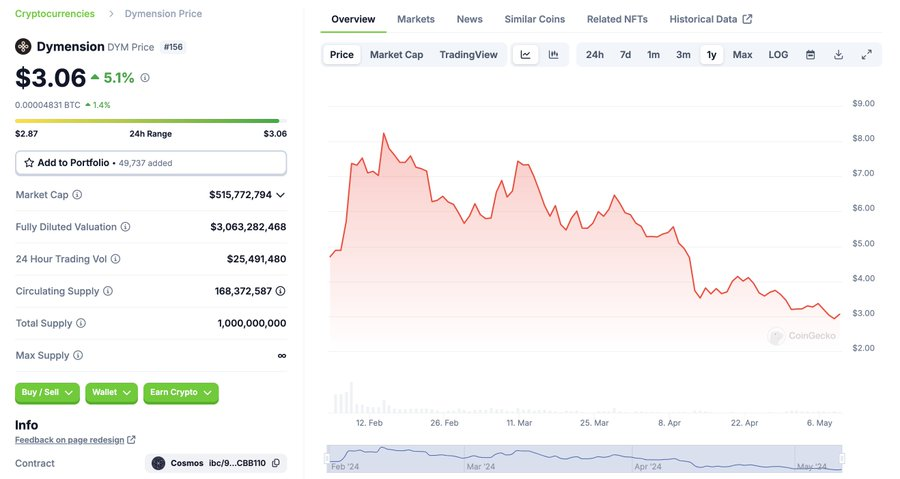This screenshot has height=479, width=900.
Task: Download chart data icon
Action: click(x=839, y=54)
